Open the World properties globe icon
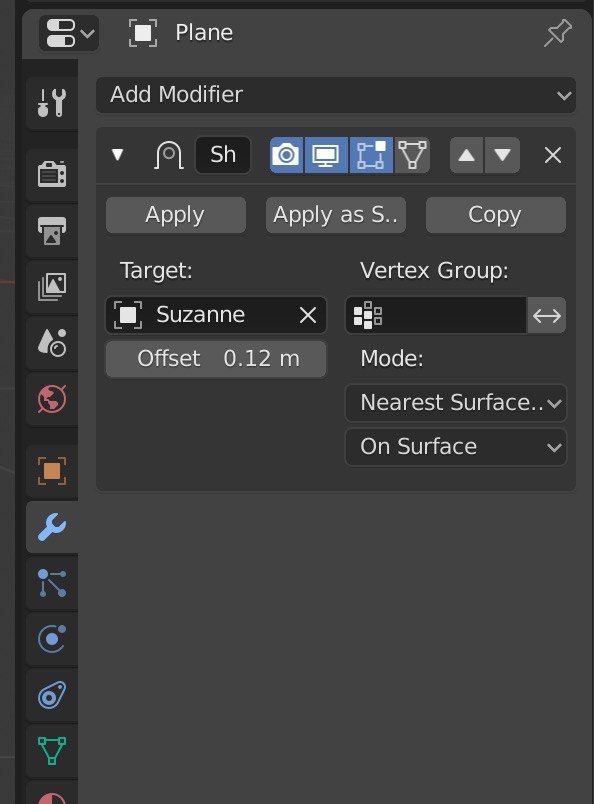This screenshot has width=594, height=804. coord(52,399)
